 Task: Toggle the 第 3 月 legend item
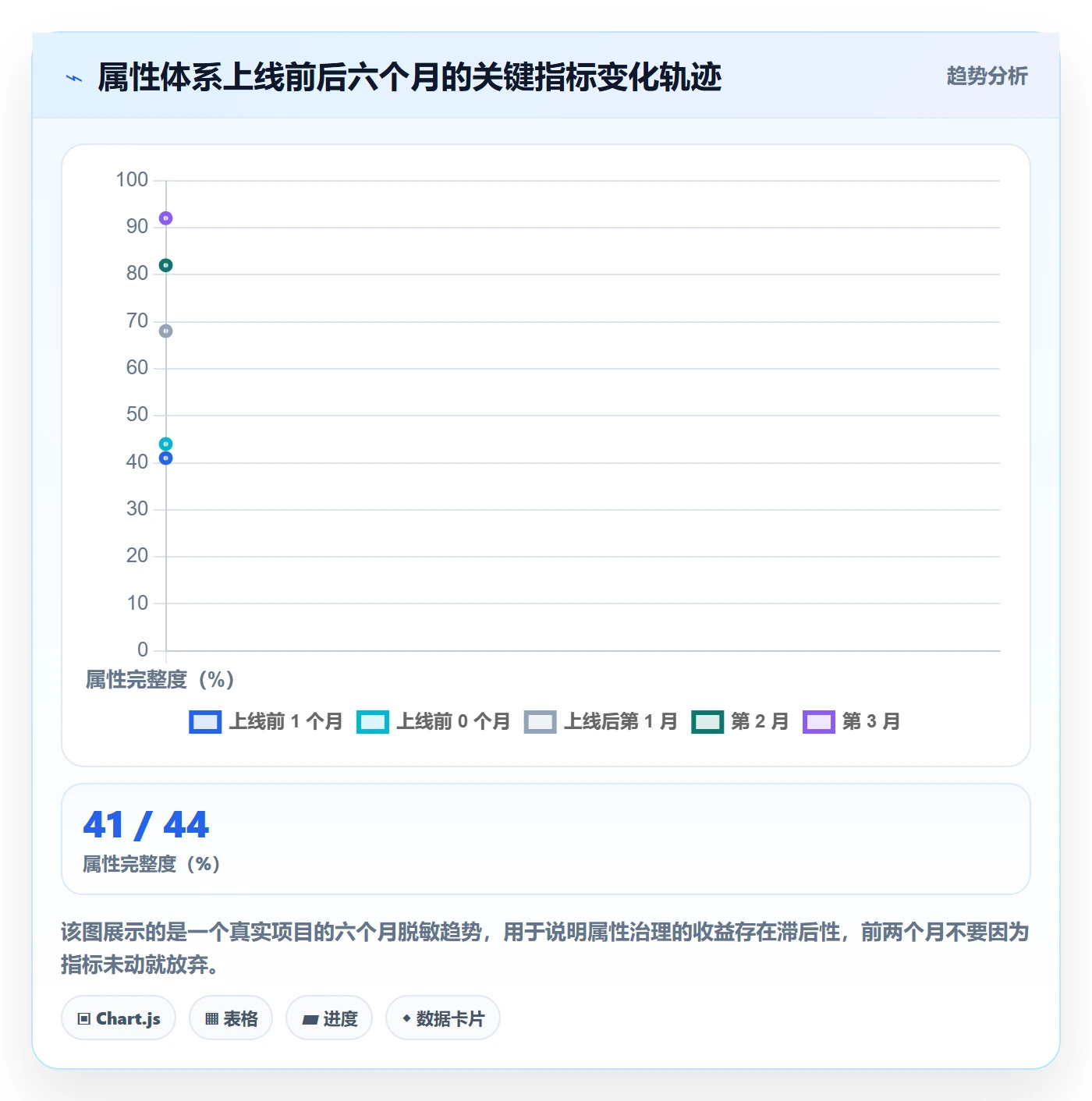852,722
